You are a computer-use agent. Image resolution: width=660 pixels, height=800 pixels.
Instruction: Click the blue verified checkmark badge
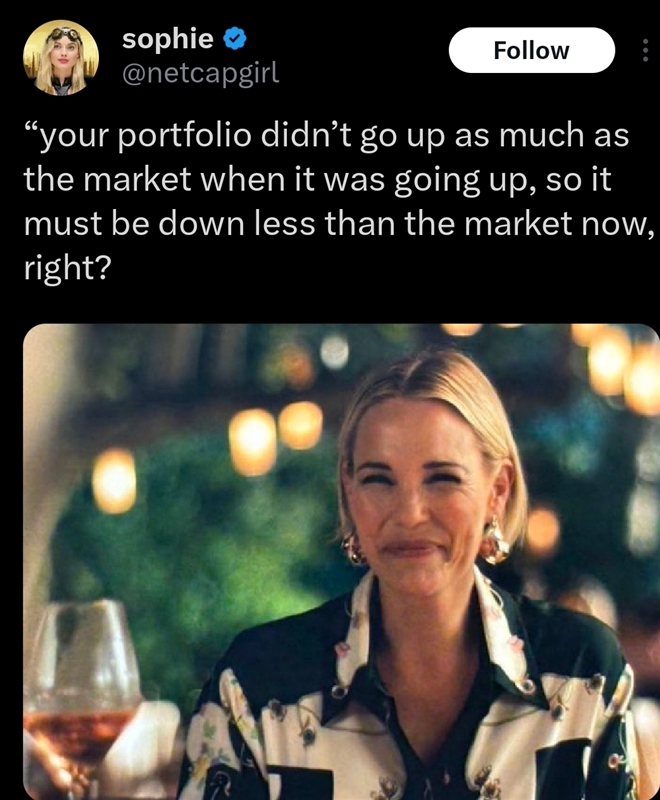[235, 39]
